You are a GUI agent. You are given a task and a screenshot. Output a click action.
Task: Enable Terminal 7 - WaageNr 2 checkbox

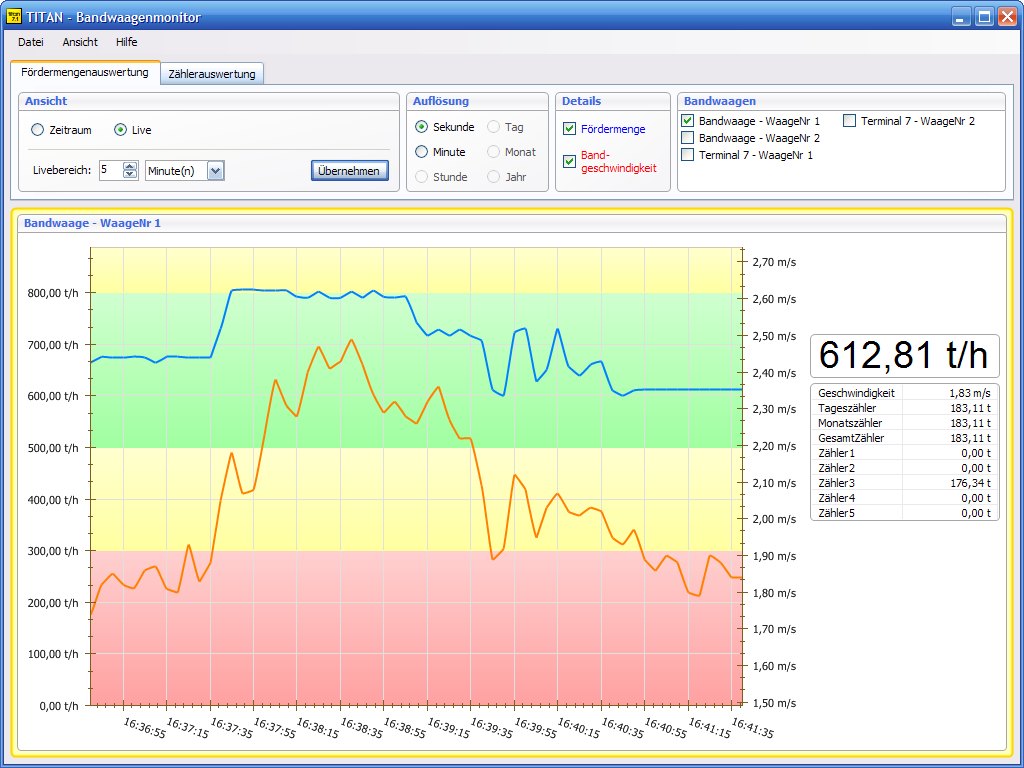[849, 121]
